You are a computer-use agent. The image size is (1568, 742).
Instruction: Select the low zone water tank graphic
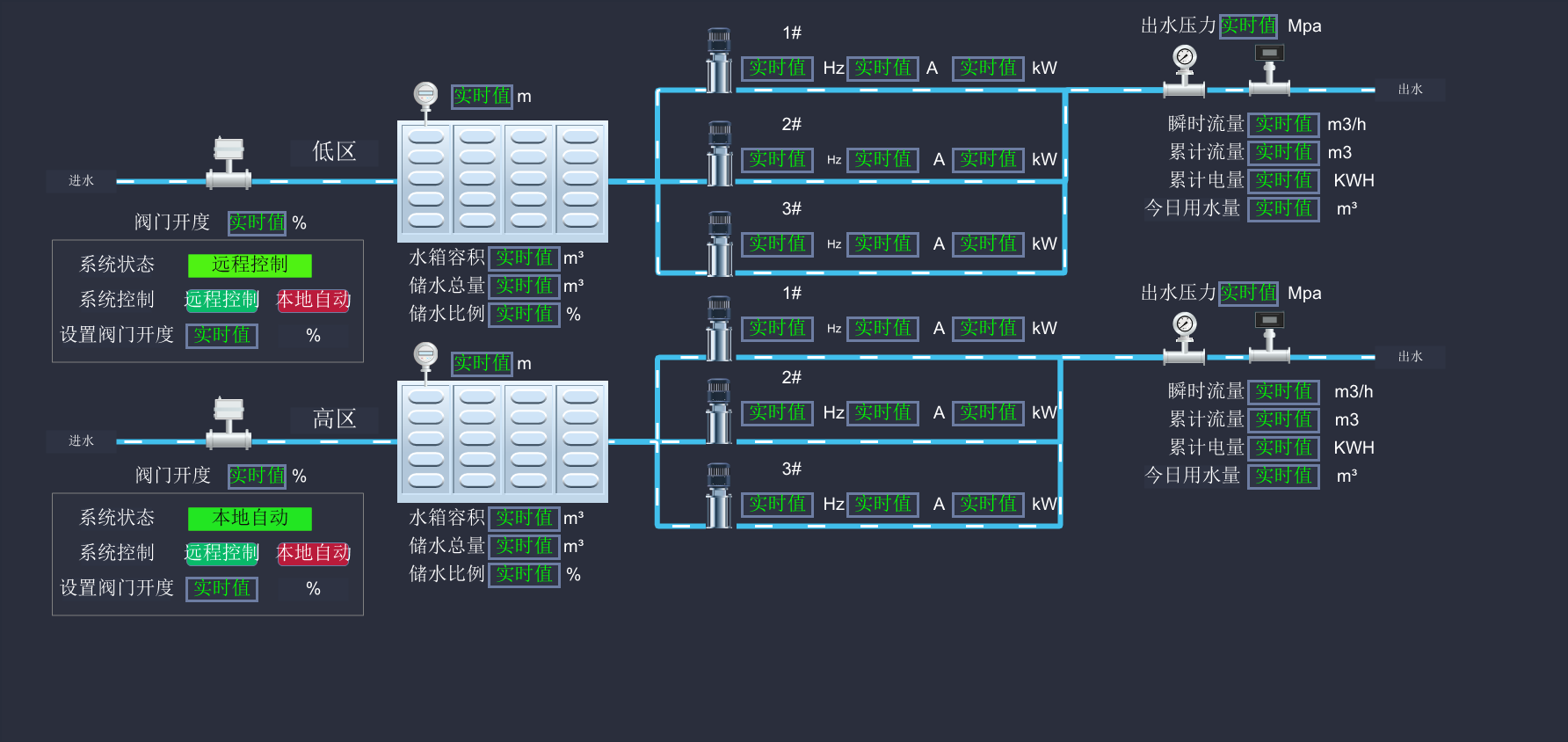503,181
